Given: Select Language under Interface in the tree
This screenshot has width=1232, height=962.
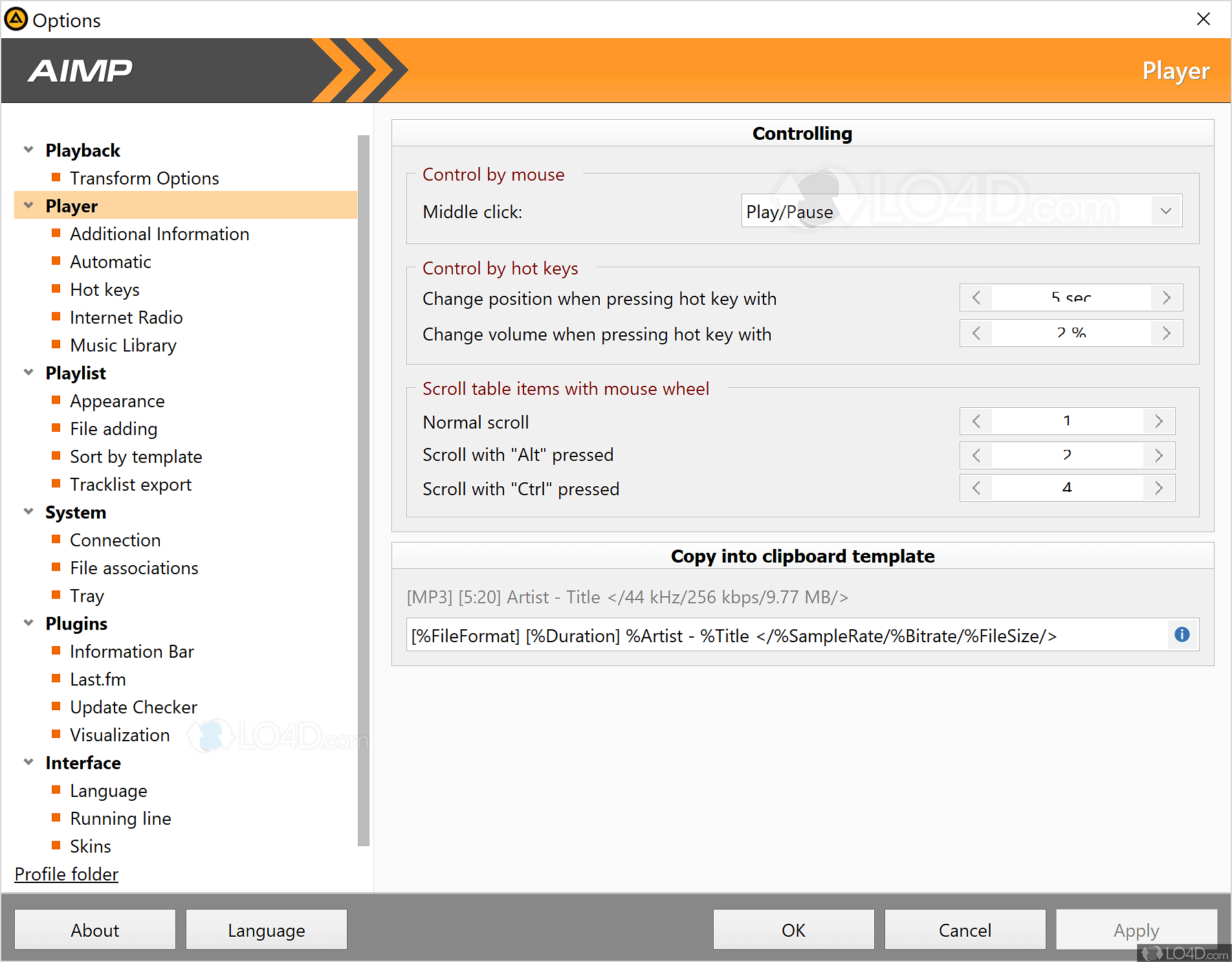Looking at the screenshot, I should pos(109,790).
